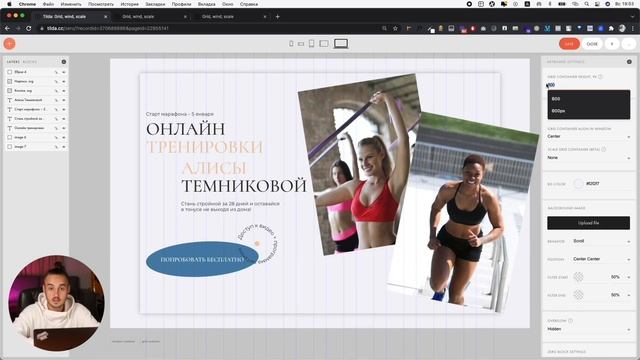Click the Close button in top bar
The image size is (640, 360).
[592, 44]
